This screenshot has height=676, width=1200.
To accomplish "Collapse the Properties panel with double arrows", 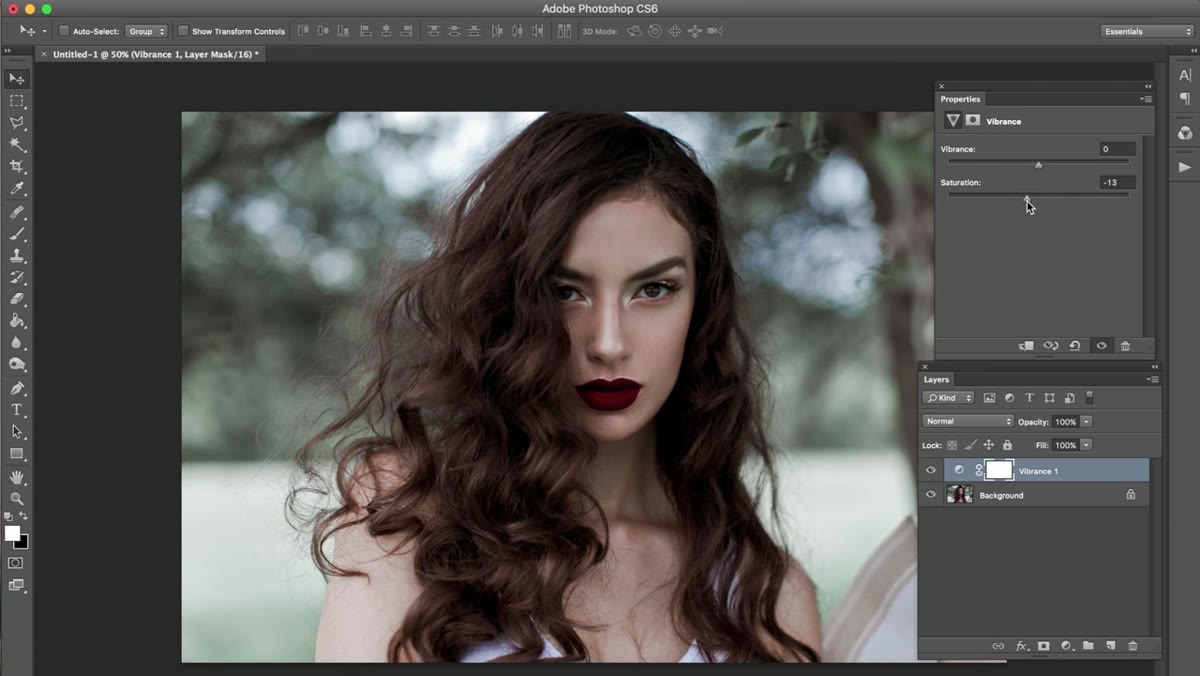I will [1148, 87].
